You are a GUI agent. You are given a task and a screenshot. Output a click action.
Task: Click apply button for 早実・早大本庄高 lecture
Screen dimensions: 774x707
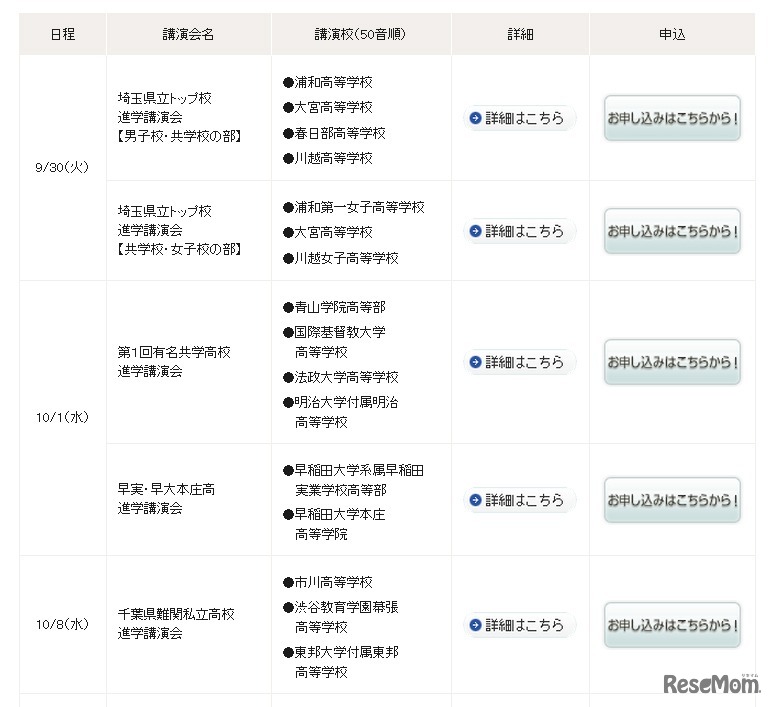click(x=672, y=500)
